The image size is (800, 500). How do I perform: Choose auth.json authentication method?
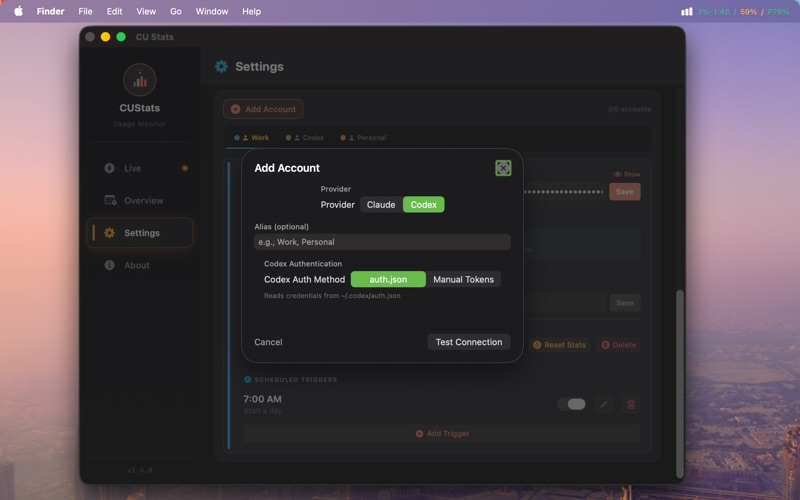pyautogui.click(x=388, y=280)
